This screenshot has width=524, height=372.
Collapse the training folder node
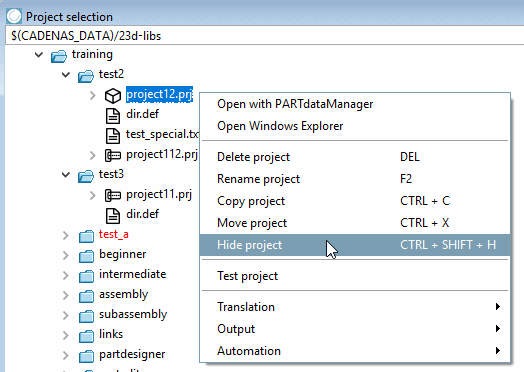pos(39,54)
